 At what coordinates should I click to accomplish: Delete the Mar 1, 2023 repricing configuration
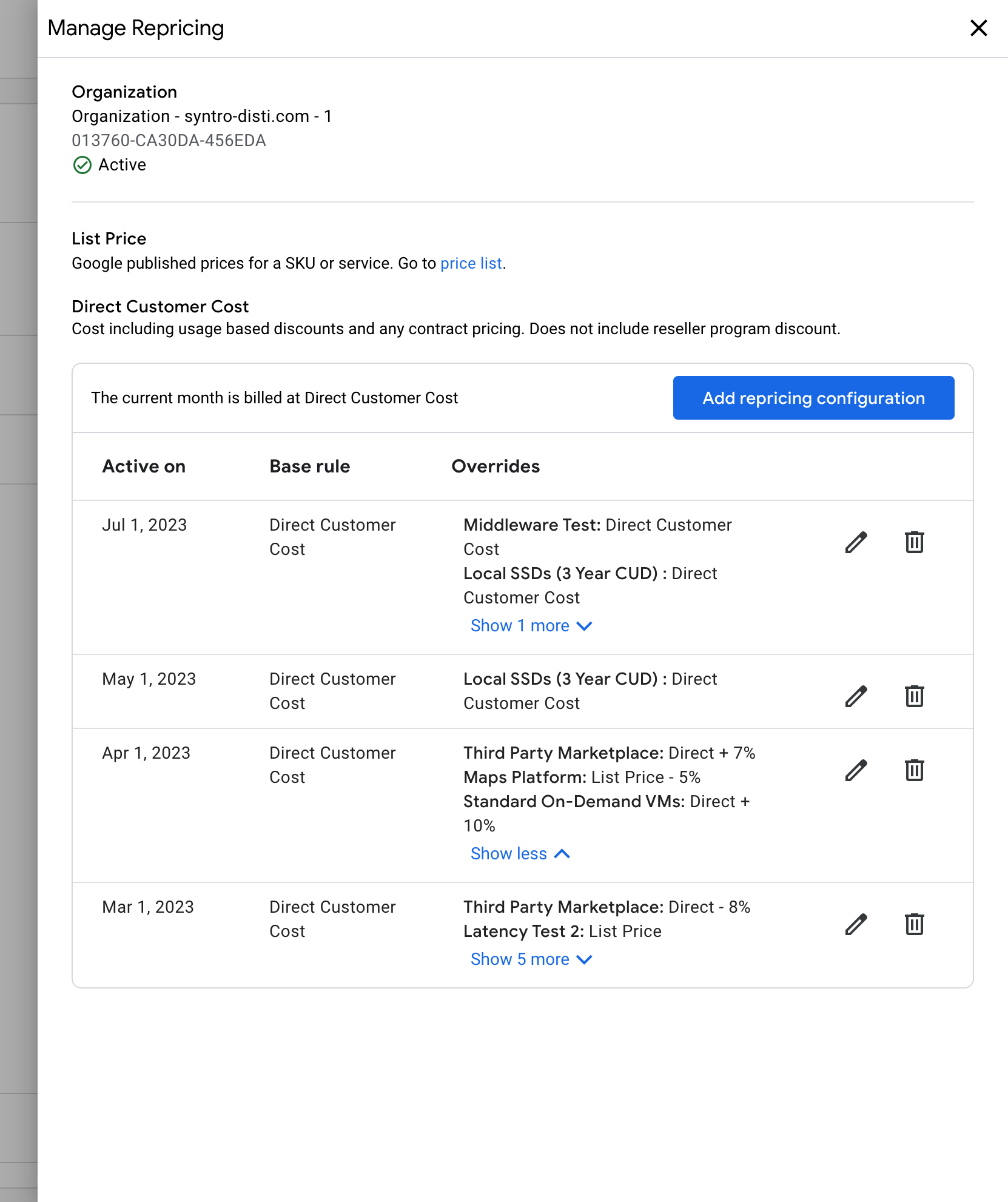click(x=914, y=924)
